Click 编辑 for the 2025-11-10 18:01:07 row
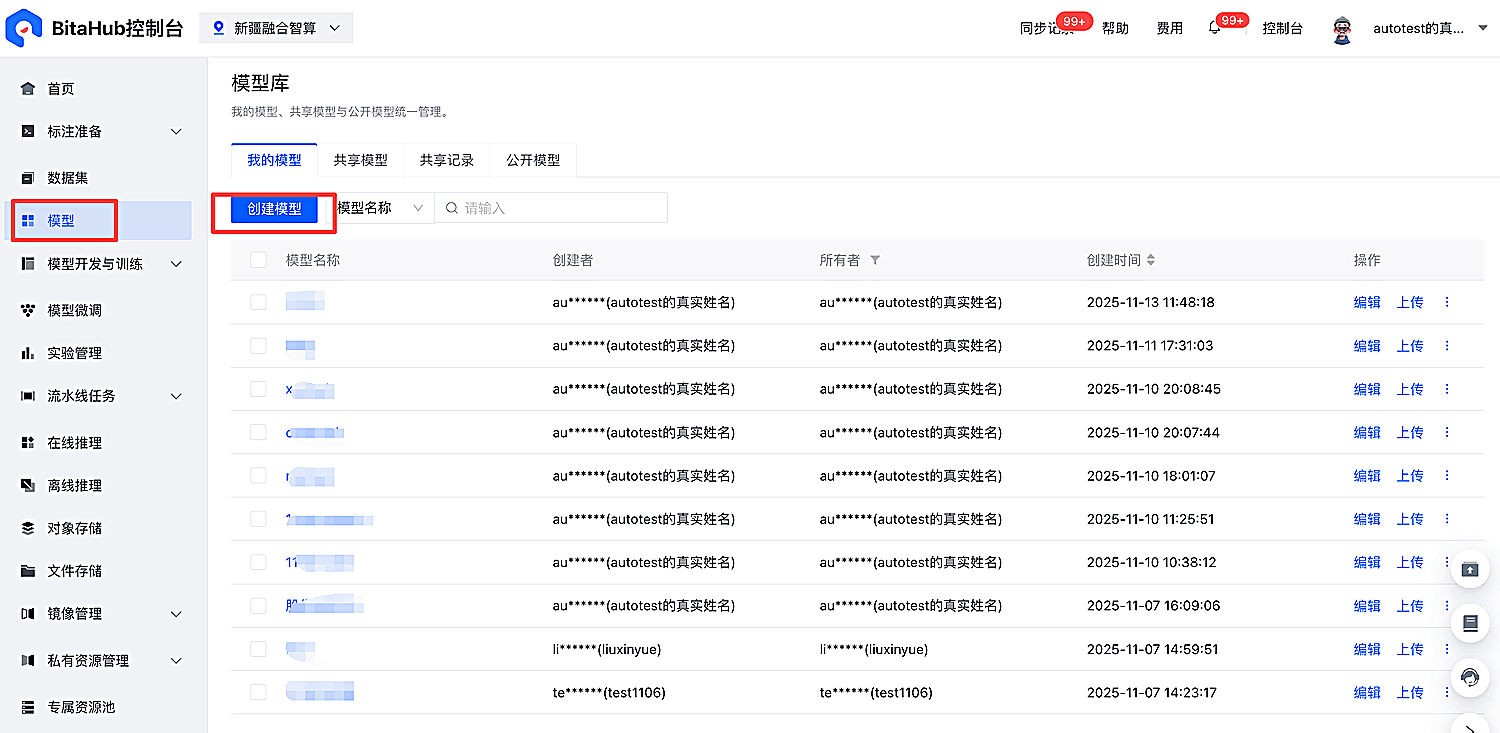 pyautogui.click(x=1367, y=476)
